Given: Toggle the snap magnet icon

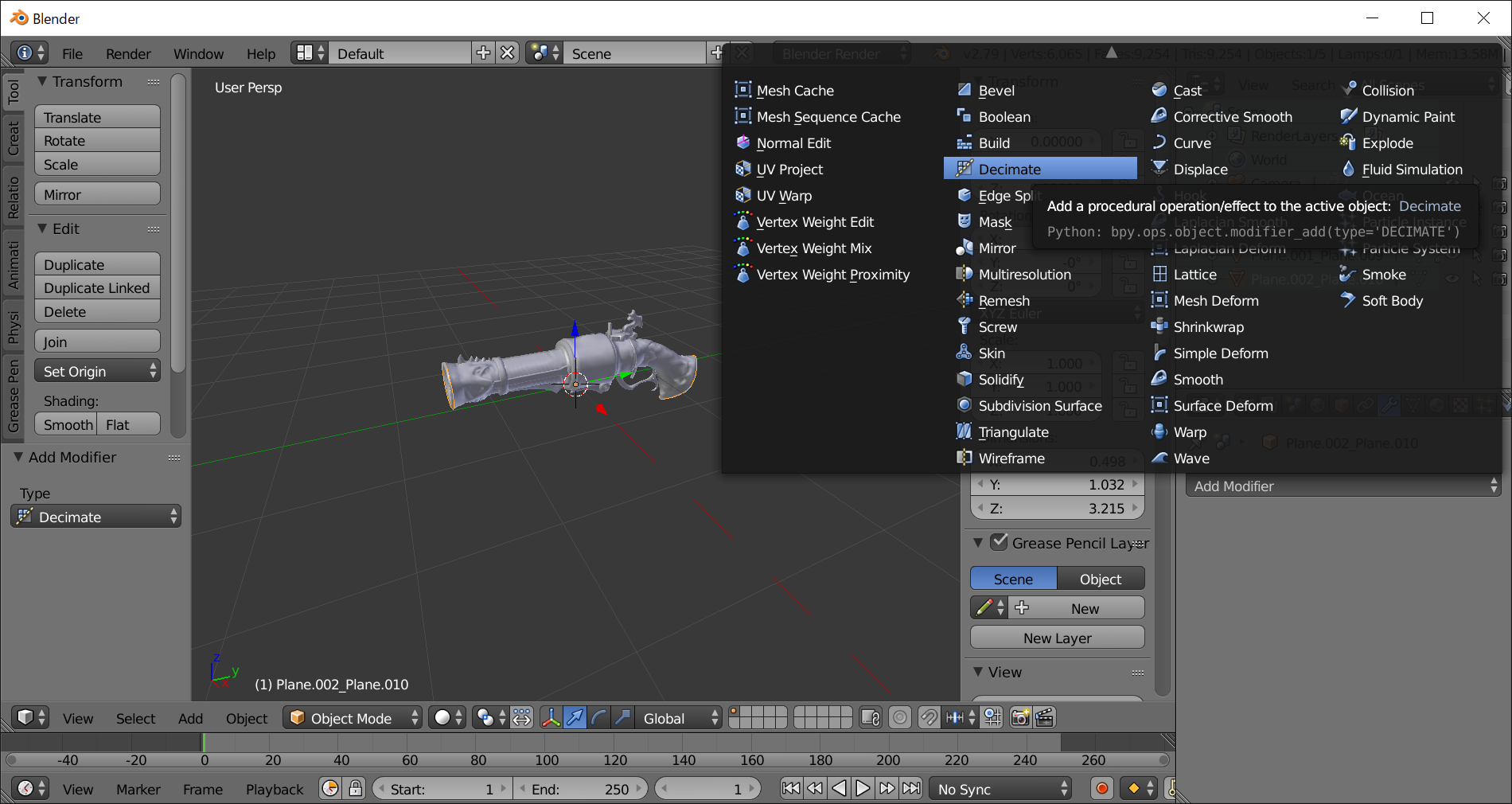Looking at the screenshot, I should [x=929, y=717].
